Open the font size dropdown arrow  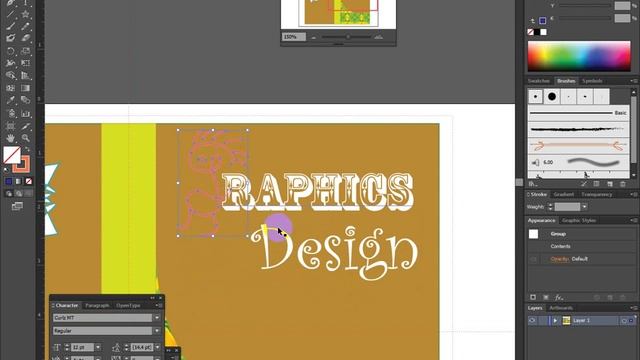coord(98,347)
